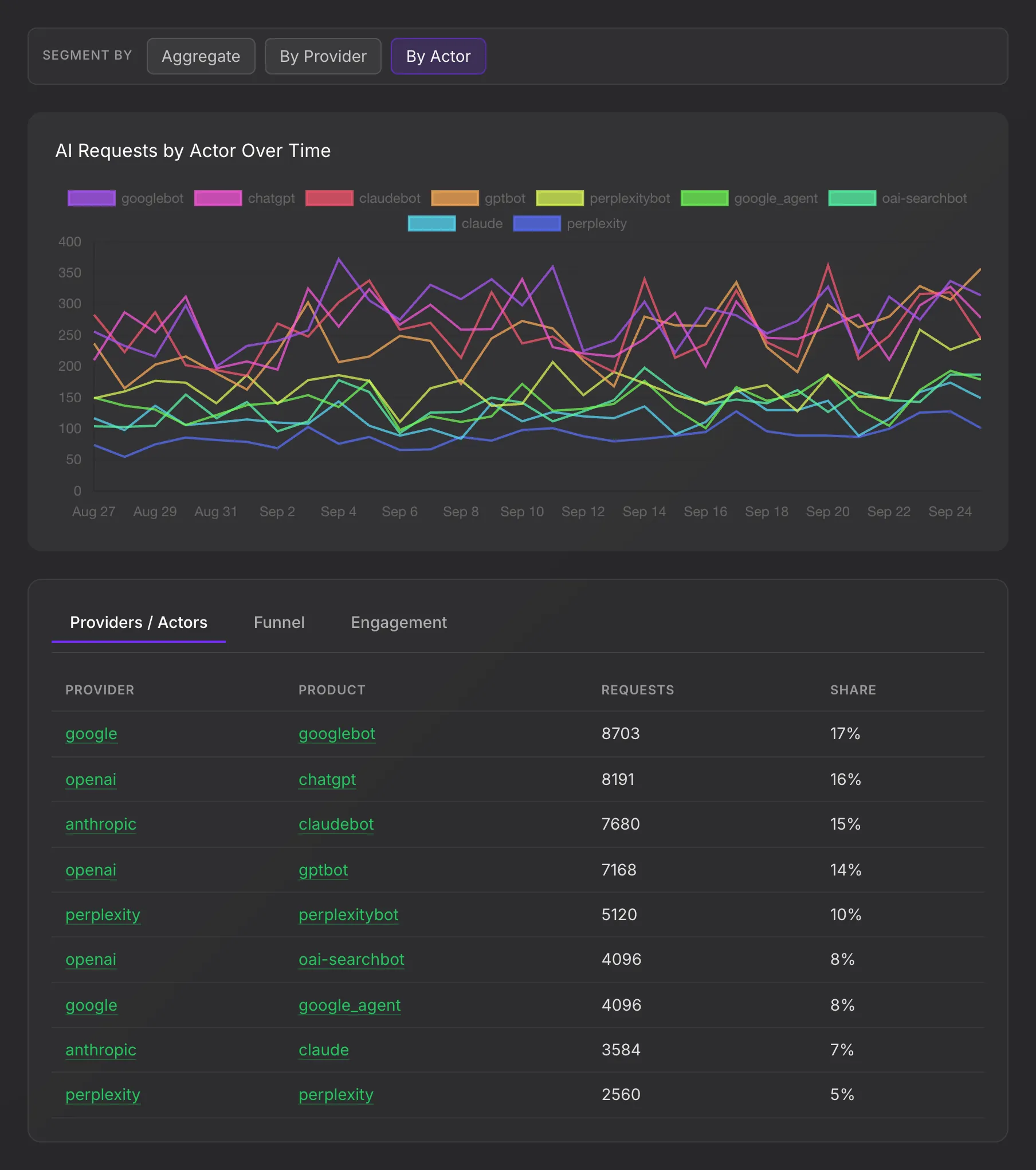The width and height of the screenshot is (1036, 1170).
Task: Open the claudebot product link
Action: [x=336, y=825]
